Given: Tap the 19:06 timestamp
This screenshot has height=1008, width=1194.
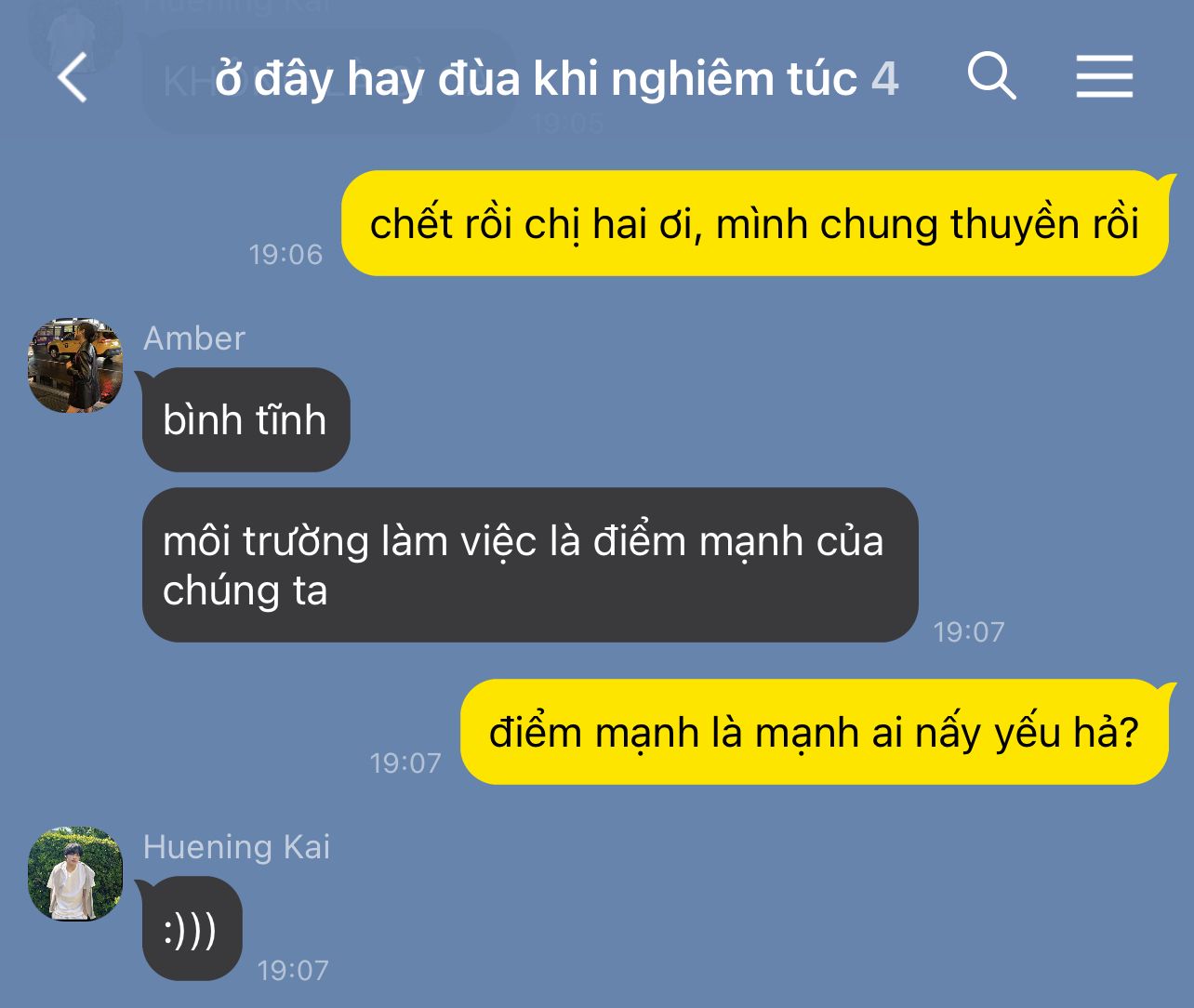Looking at the screenshot, I should 285,254.
